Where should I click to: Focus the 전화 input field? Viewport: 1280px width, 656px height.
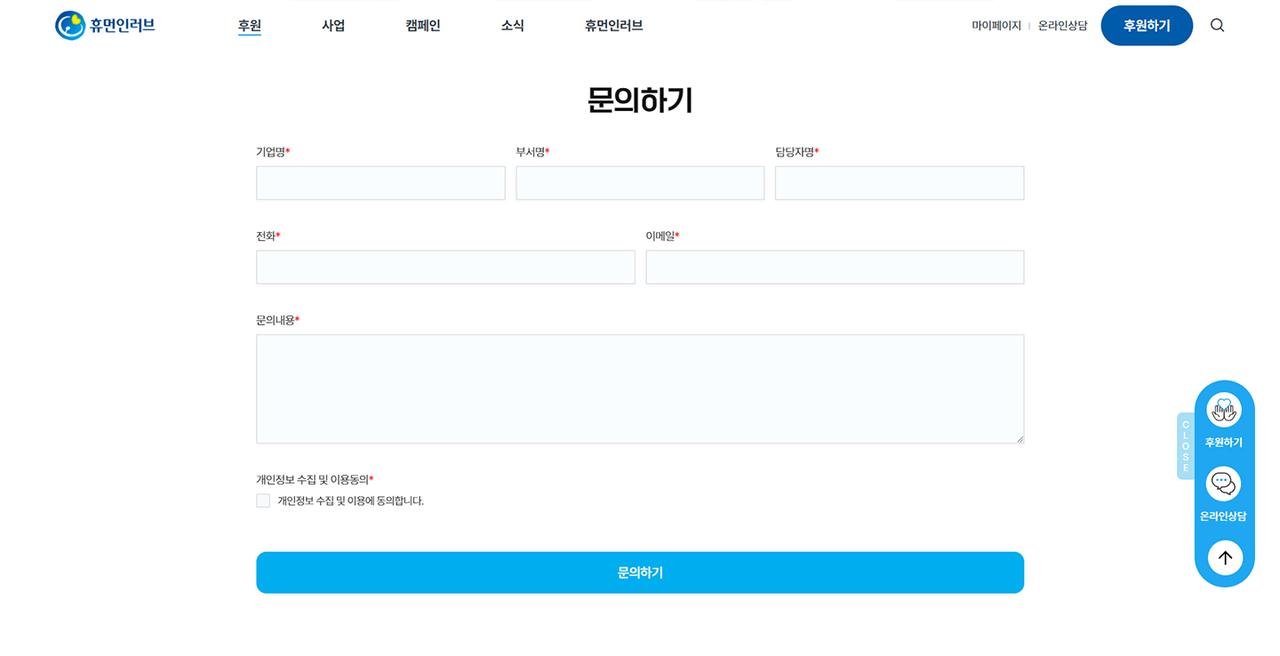point(446,267)
